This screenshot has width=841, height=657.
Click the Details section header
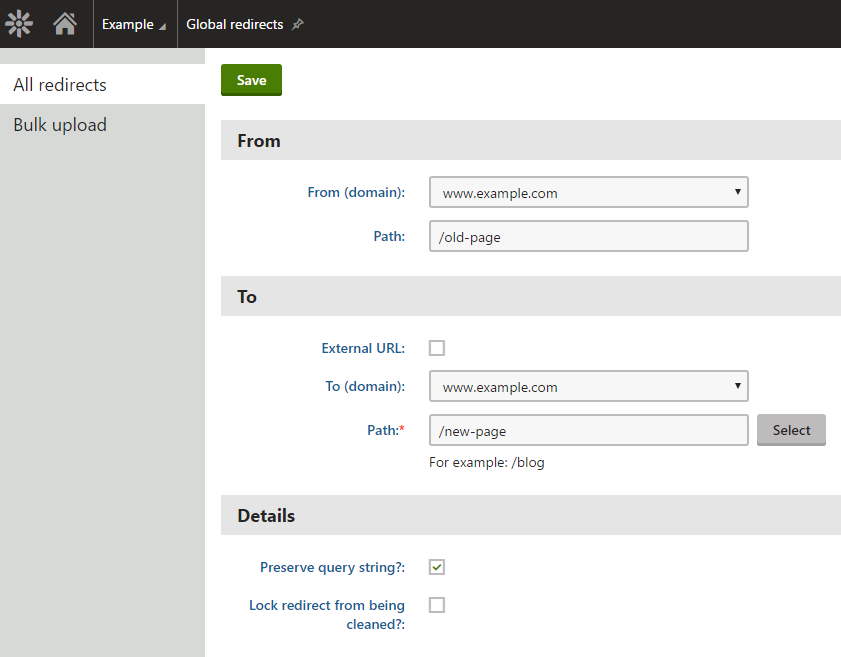coord(531,515)
